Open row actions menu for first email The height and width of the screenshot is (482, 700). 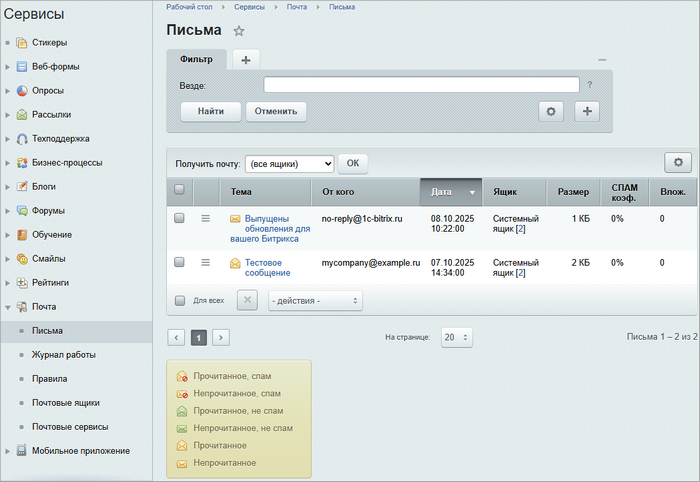205,218
